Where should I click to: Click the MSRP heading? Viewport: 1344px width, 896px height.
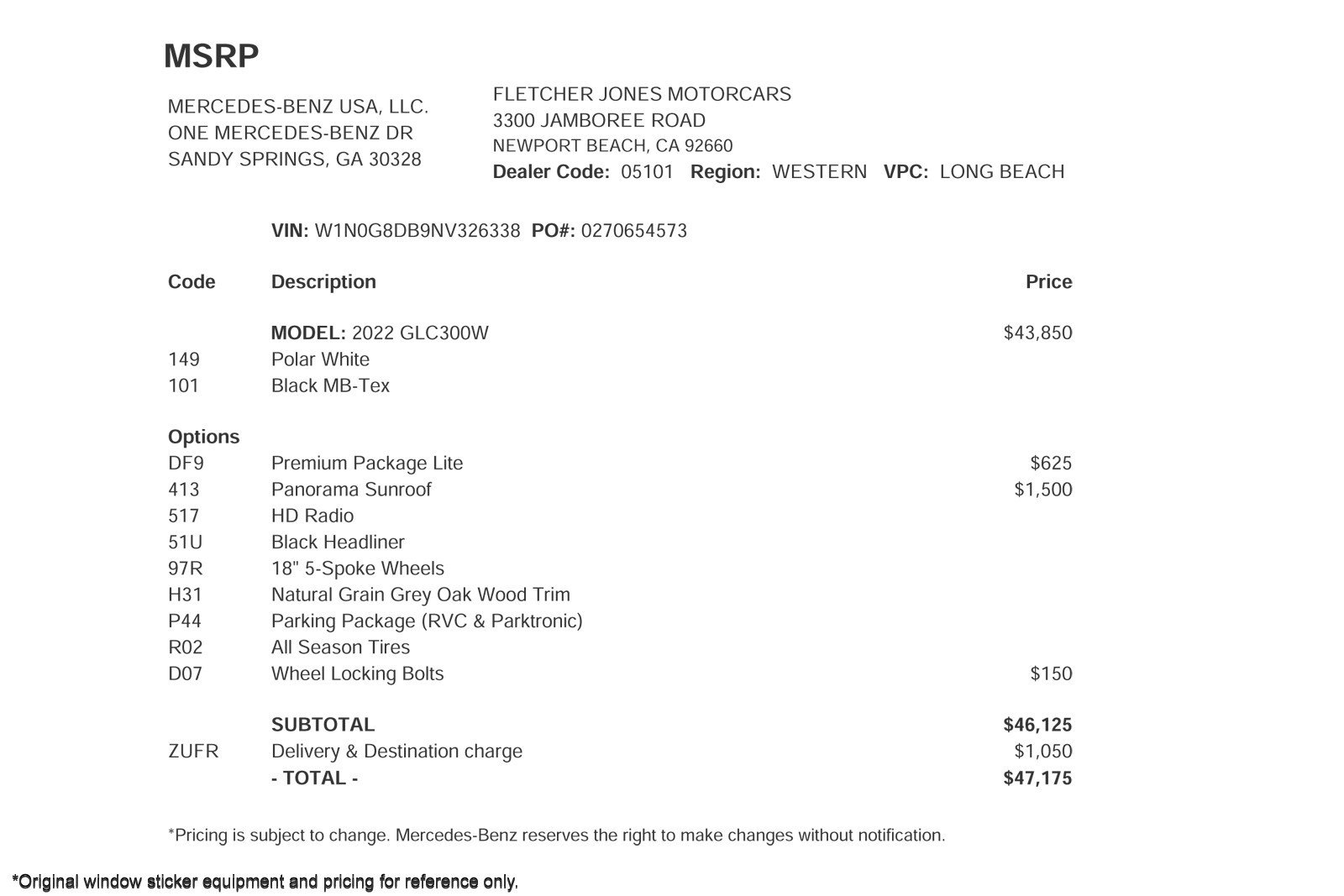[211, 56]
